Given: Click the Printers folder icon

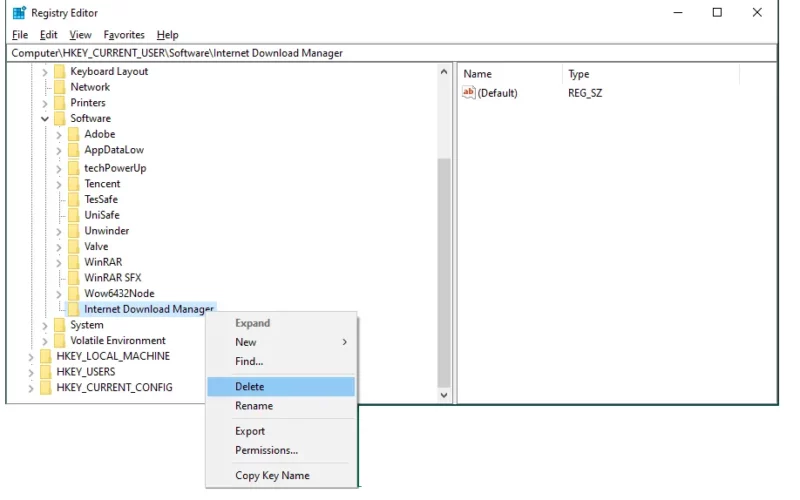Looking at the screenshot, I should pyautogui.click(x=60, y=103).
